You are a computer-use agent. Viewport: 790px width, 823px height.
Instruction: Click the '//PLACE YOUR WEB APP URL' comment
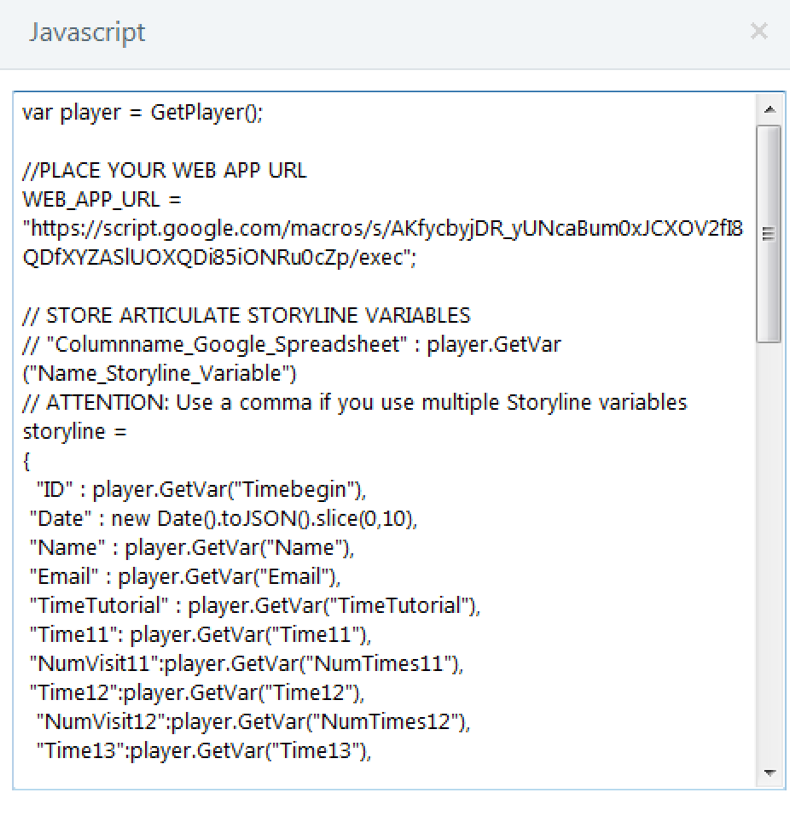point(164,171)
